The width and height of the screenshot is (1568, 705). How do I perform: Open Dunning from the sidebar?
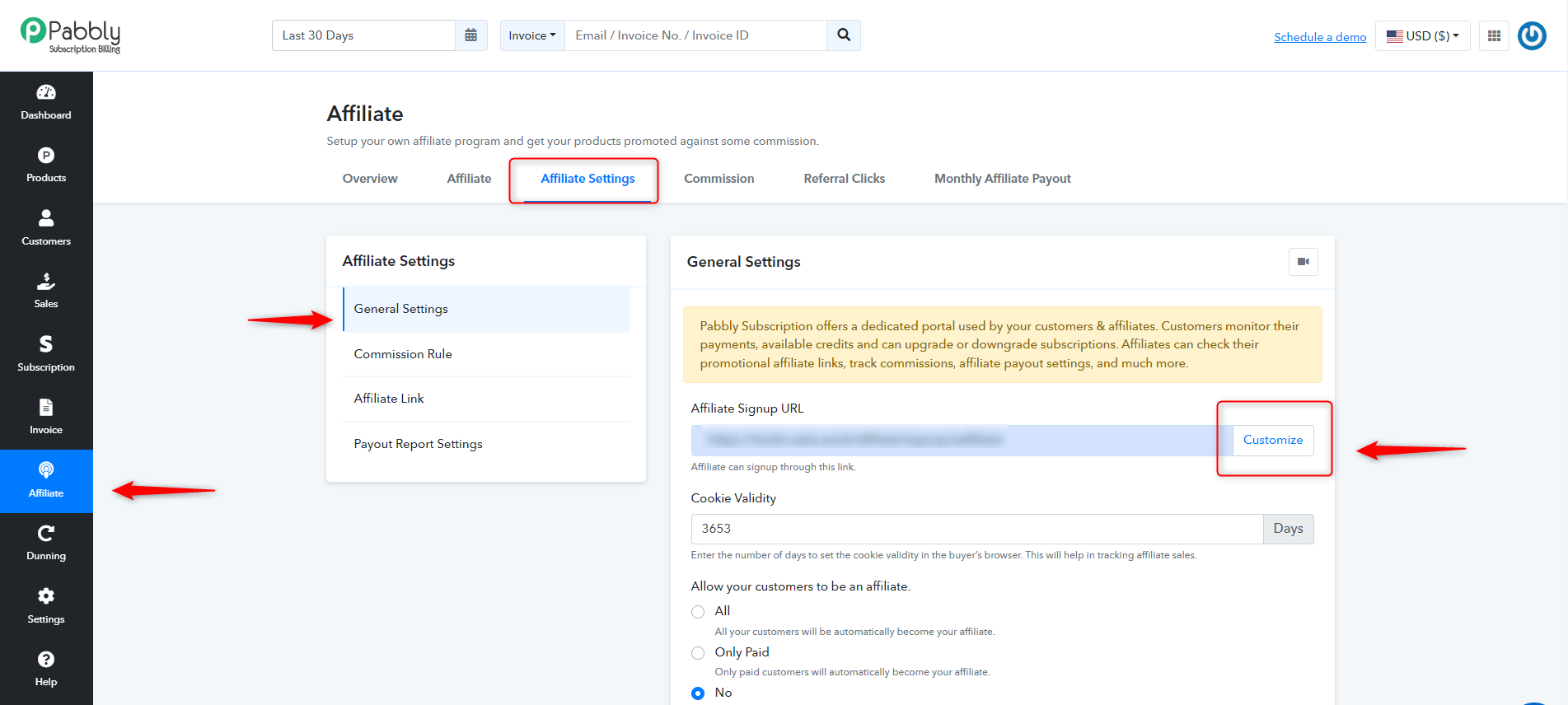[x=46, y=544]
